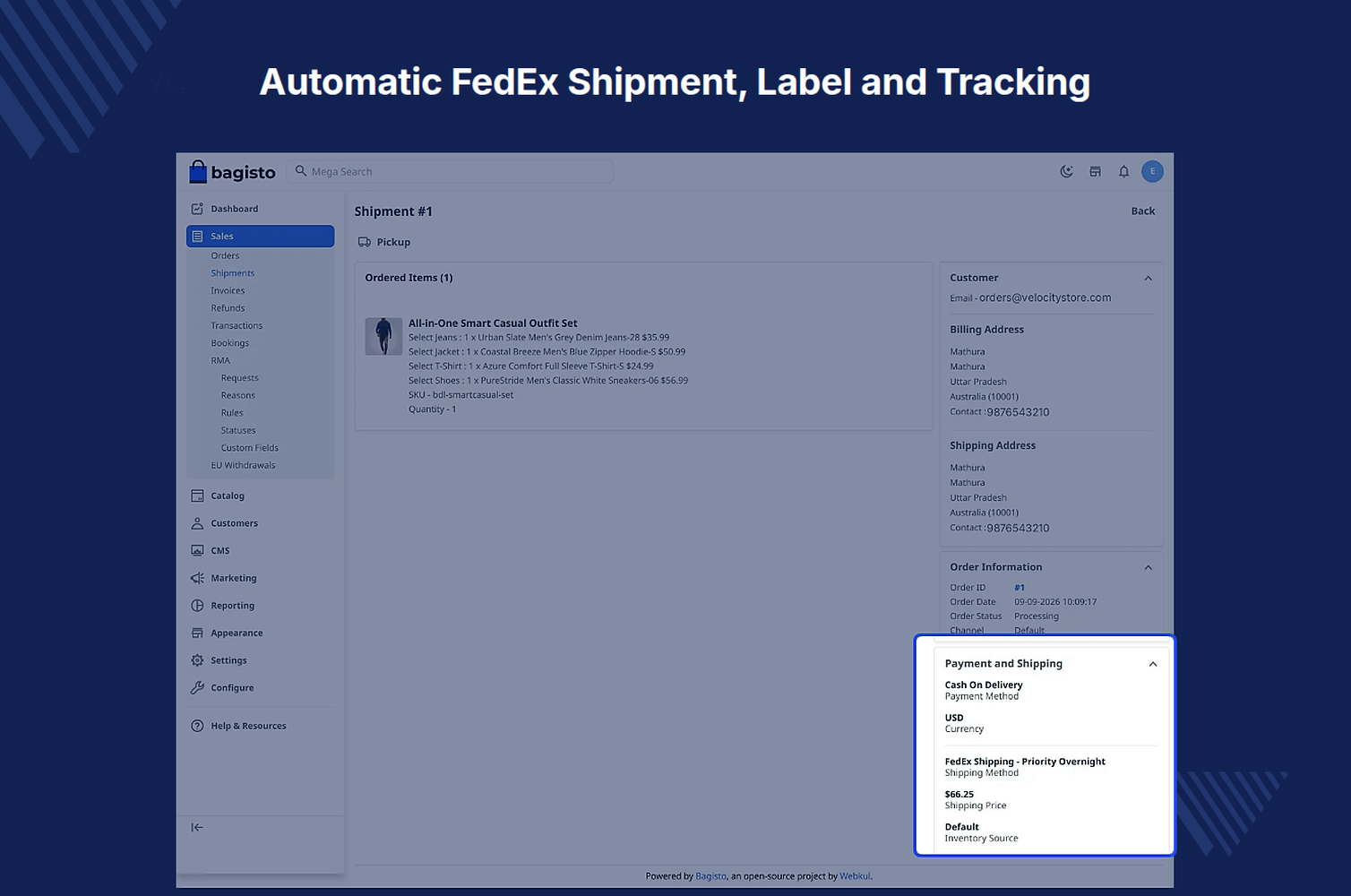Click the orders@velocitystore.com email

(1045, 297)
